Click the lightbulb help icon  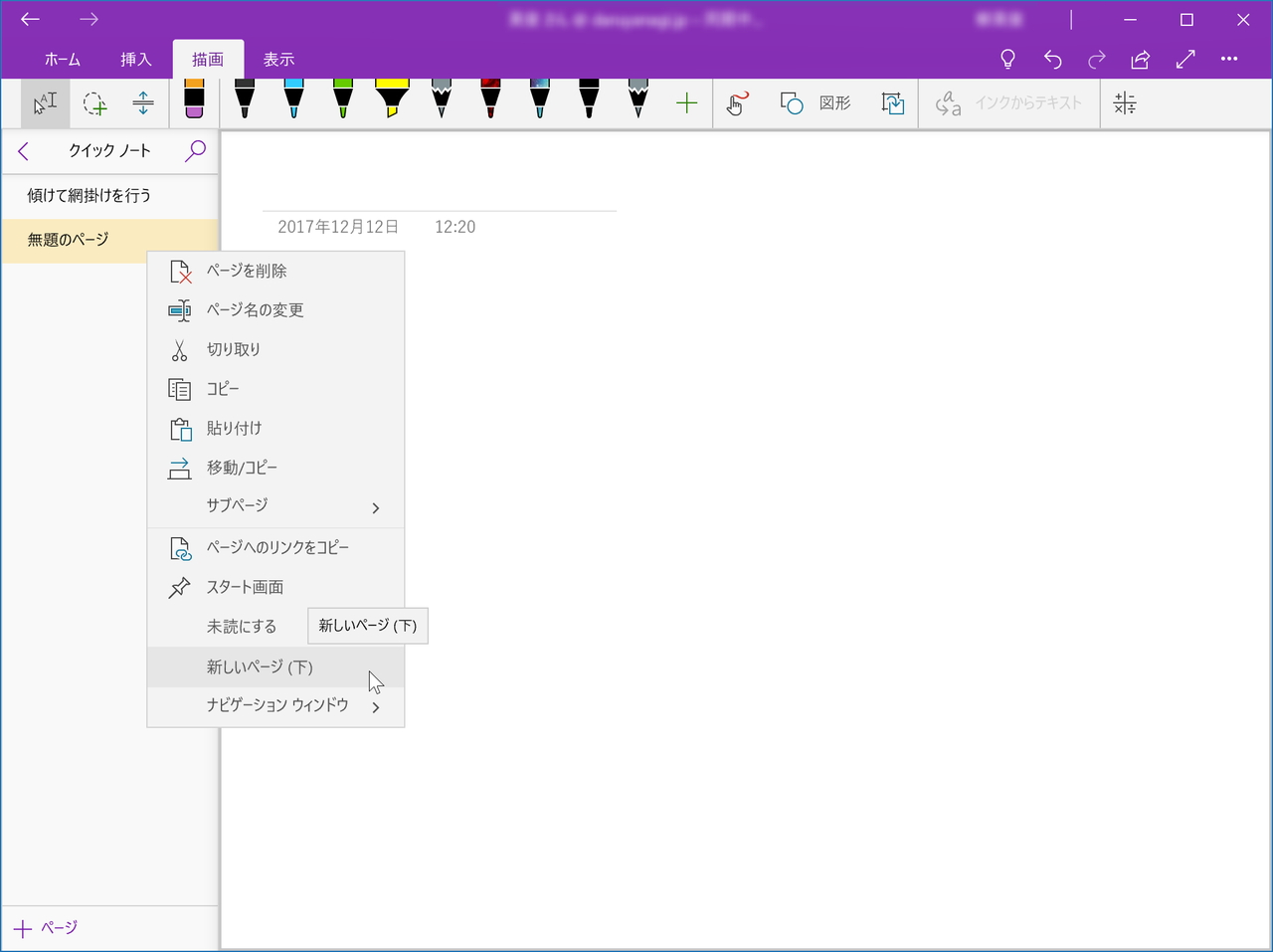1007,60
